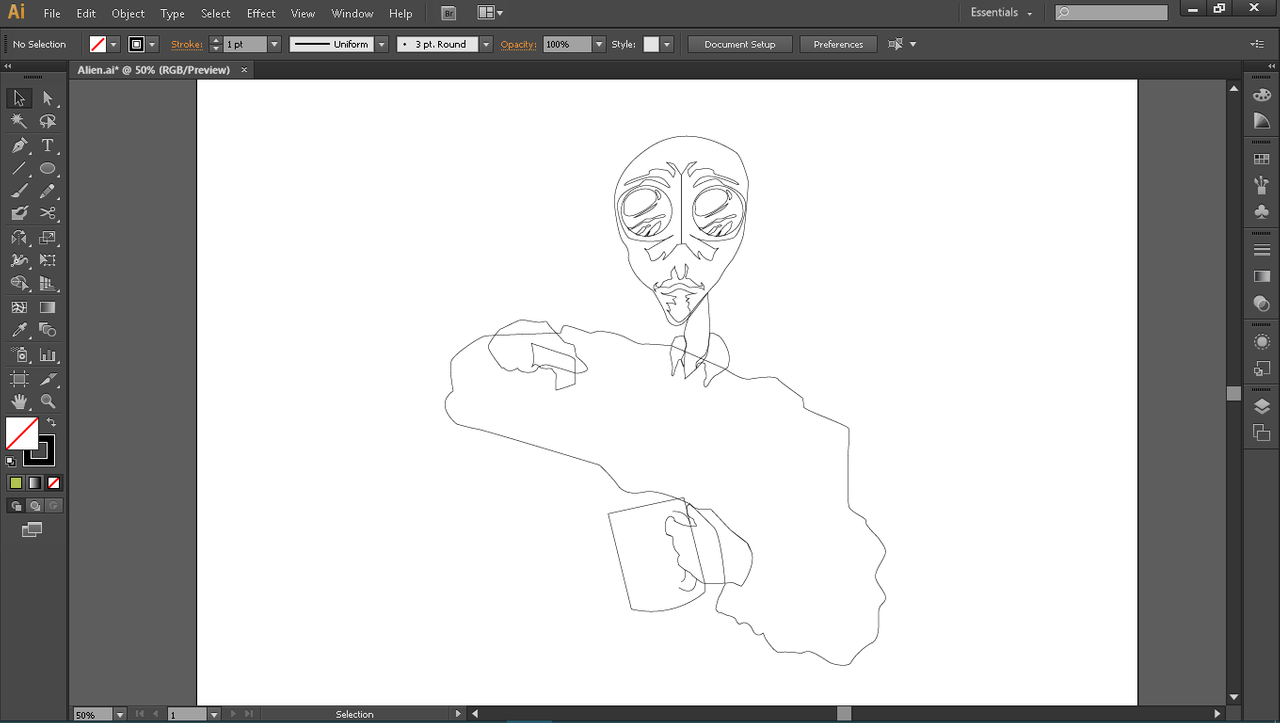
Task: Change the screen mode
Action: coord(32,530)
